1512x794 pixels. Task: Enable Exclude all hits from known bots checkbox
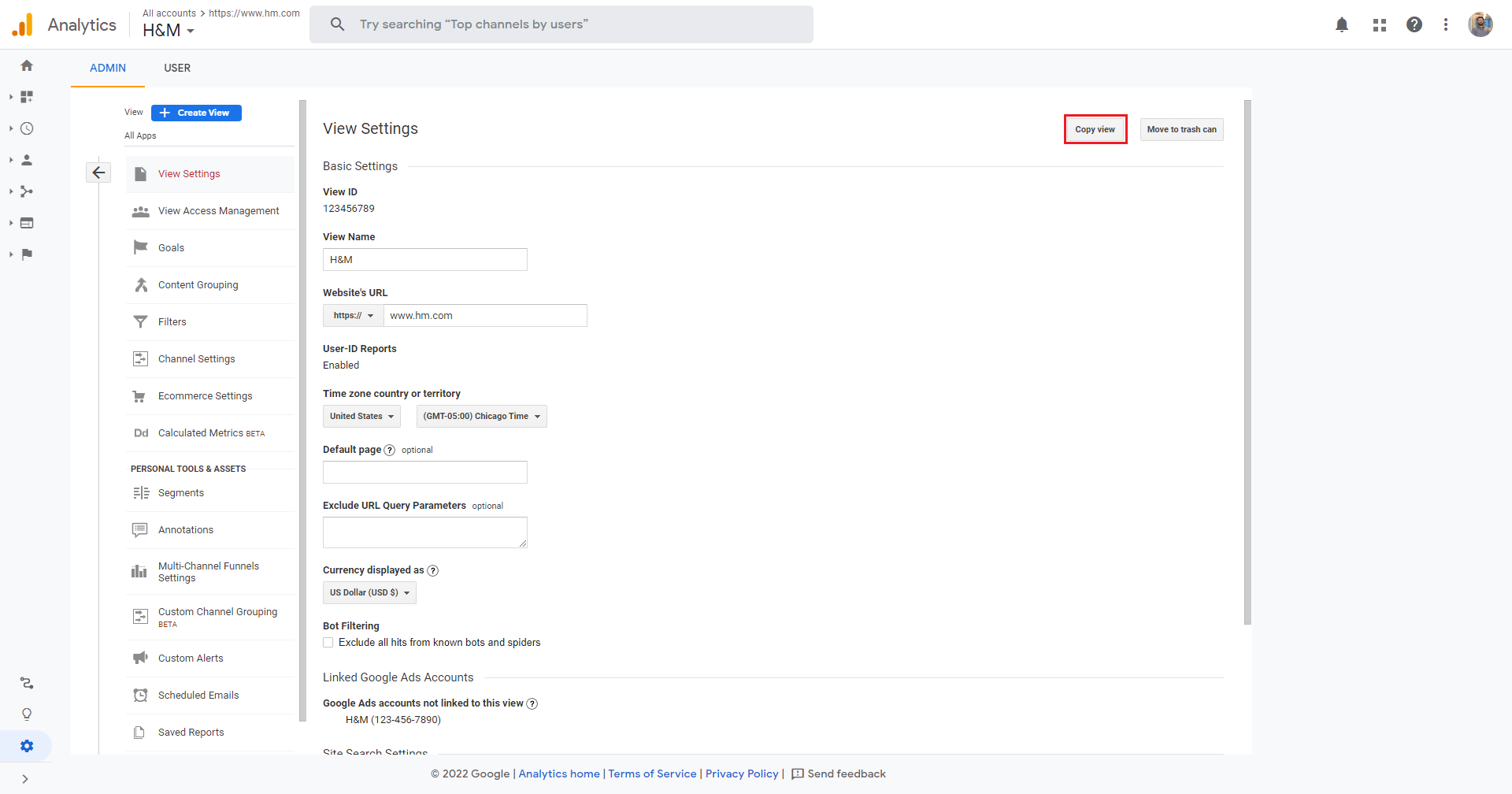328,643
